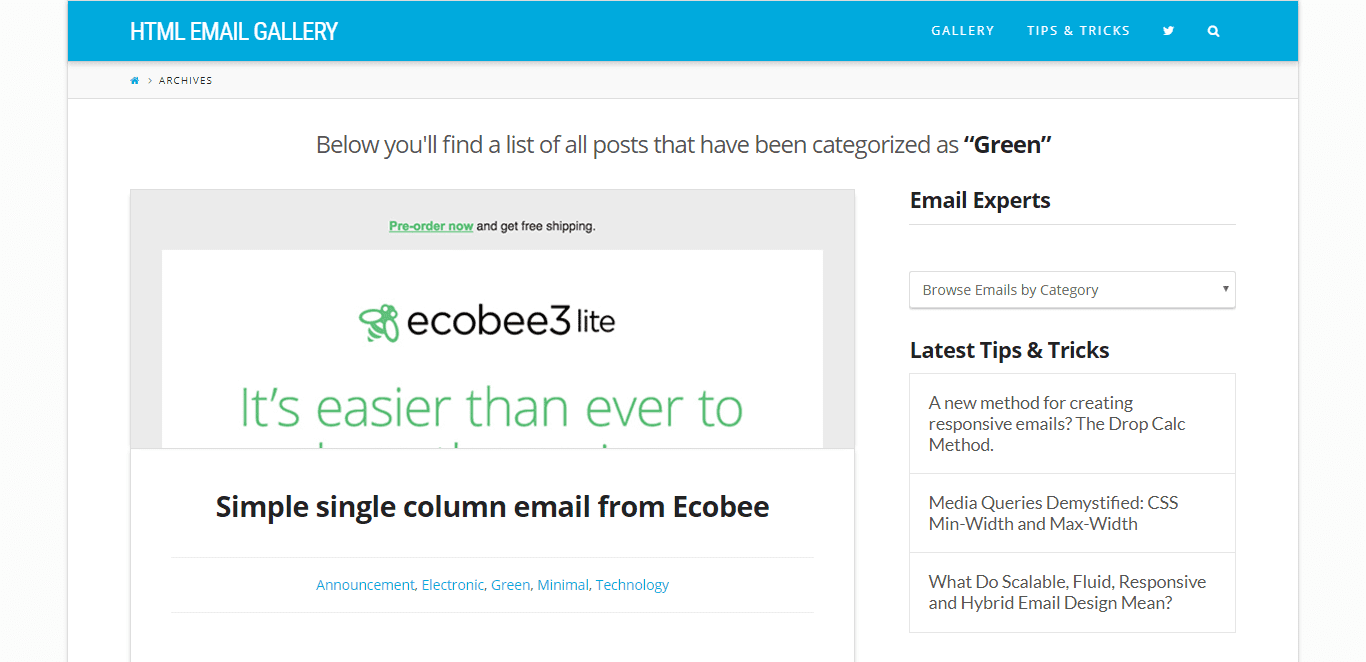The width and height of the screenshot is (1366, 662).
Task: Open the 'Simple single column email from Ecobee' post title
Action: 492,507
